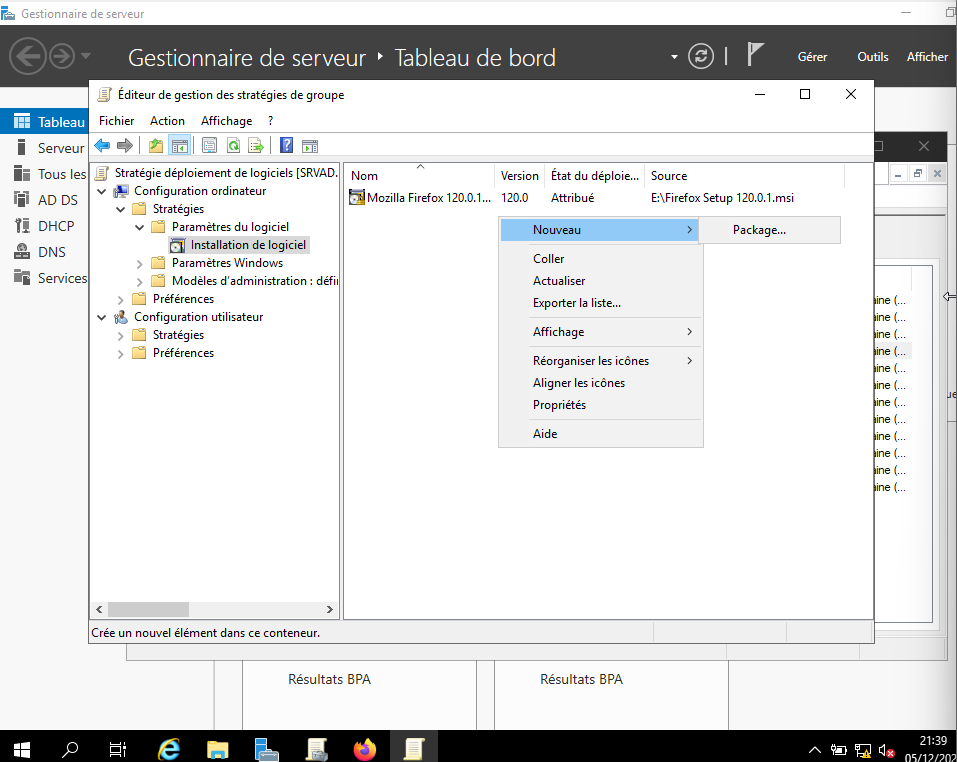Click the server manager refresh icon
Image resolution: width=957 pixels, height=762 pixels.
click(702, 56)
